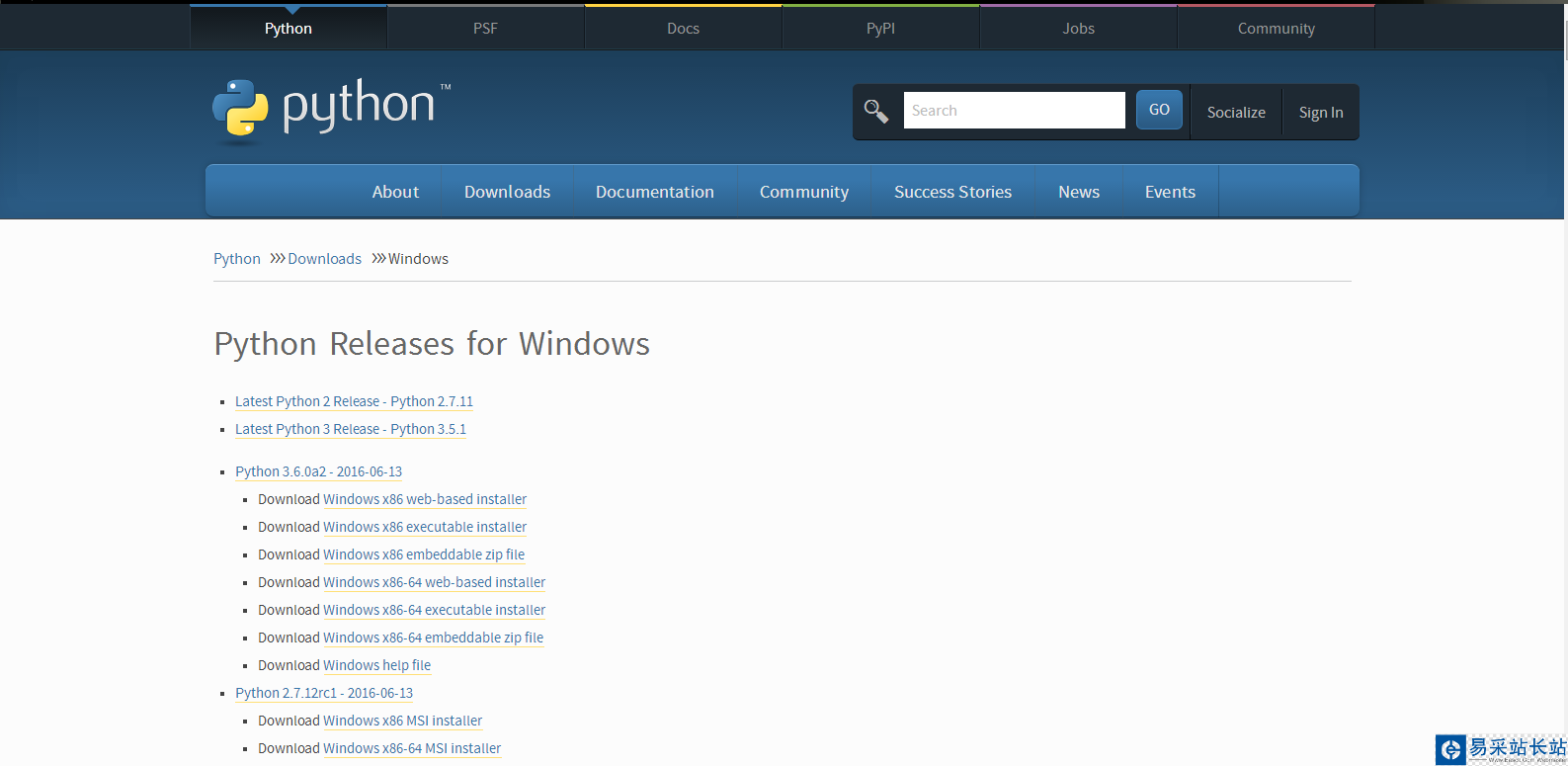
Task: Click the Python Releases for Windows heading
Action: click(x=432, y=344)
